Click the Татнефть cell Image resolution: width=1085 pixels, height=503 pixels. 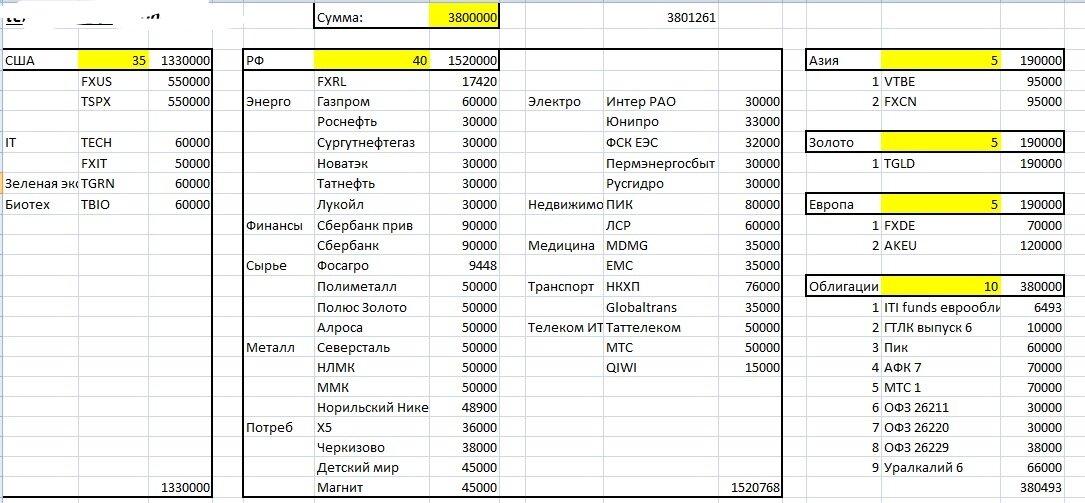372,184
